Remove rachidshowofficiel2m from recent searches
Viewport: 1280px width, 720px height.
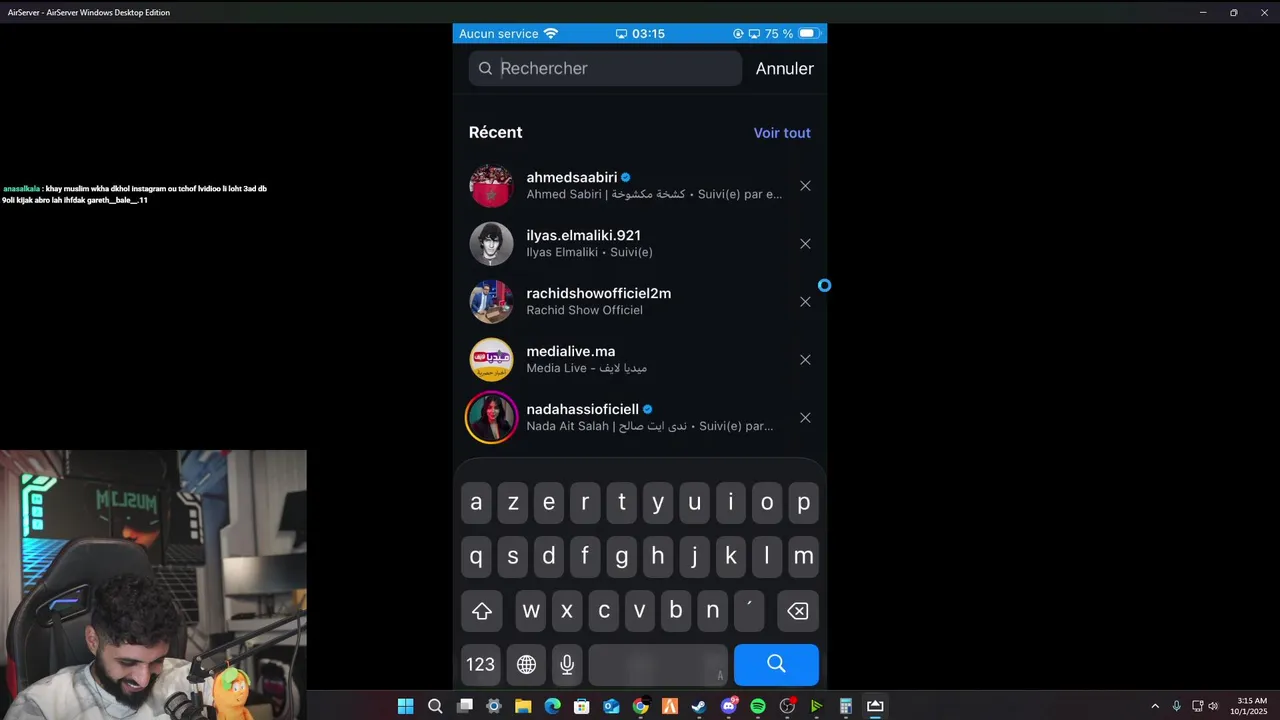(x=805, y=302)
